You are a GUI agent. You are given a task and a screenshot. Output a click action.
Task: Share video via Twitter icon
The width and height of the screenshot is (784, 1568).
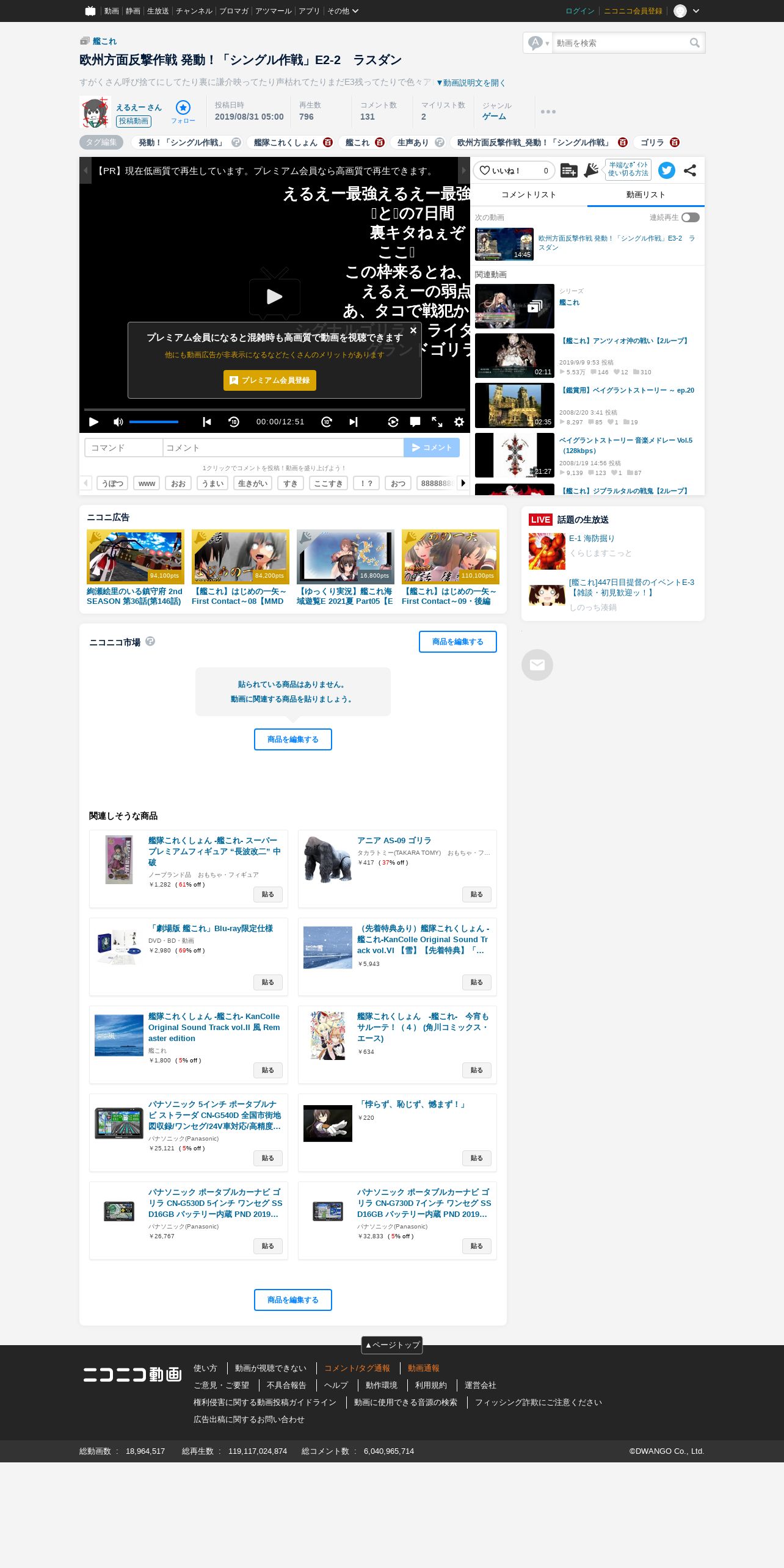[667, 170]
